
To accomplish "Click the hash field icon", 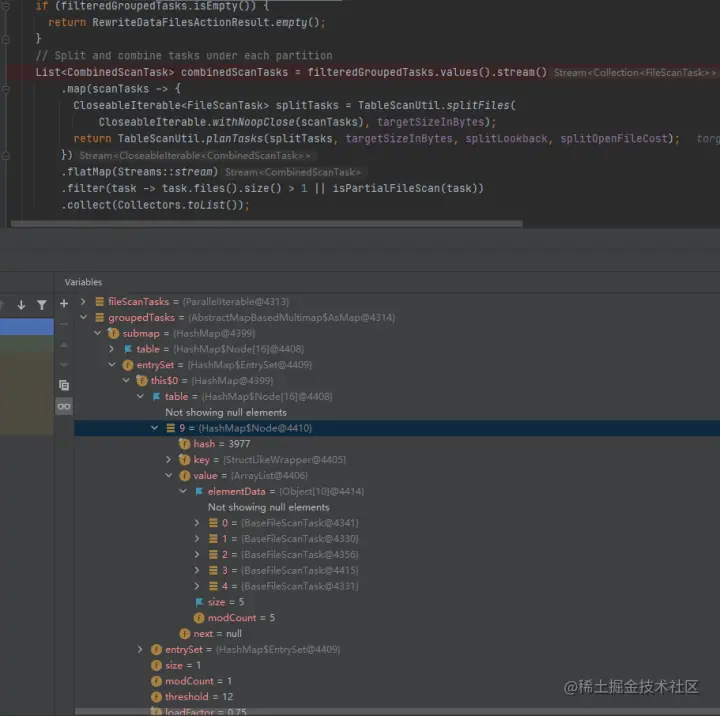I will (x=185, y=444).
